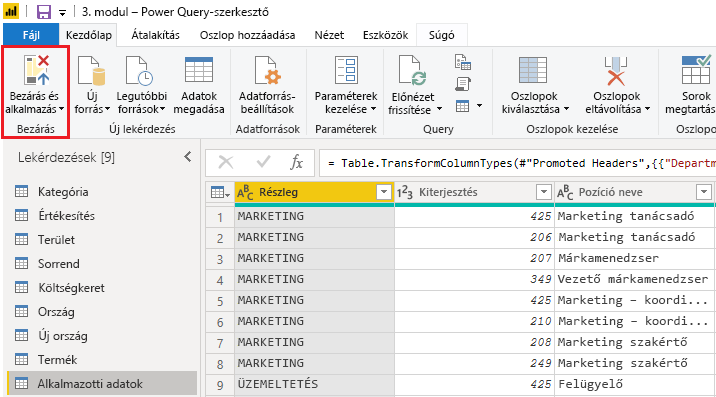Collapse the Lekérdezések pane chevron
The image size is (716, 397).
188,157
